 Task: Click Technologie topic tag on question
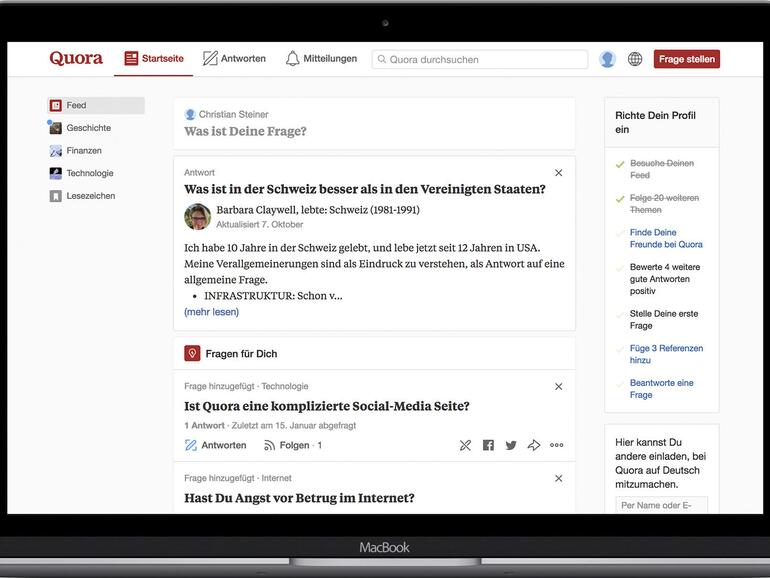pyautogui.click(x=285, y=386)
